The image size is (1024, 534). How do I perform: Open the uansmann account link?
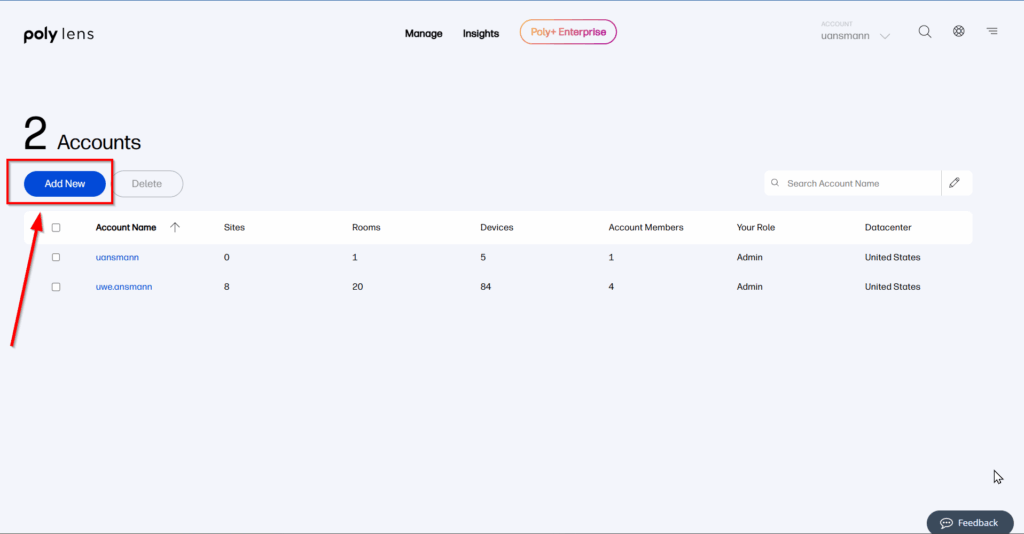(117, 258)
